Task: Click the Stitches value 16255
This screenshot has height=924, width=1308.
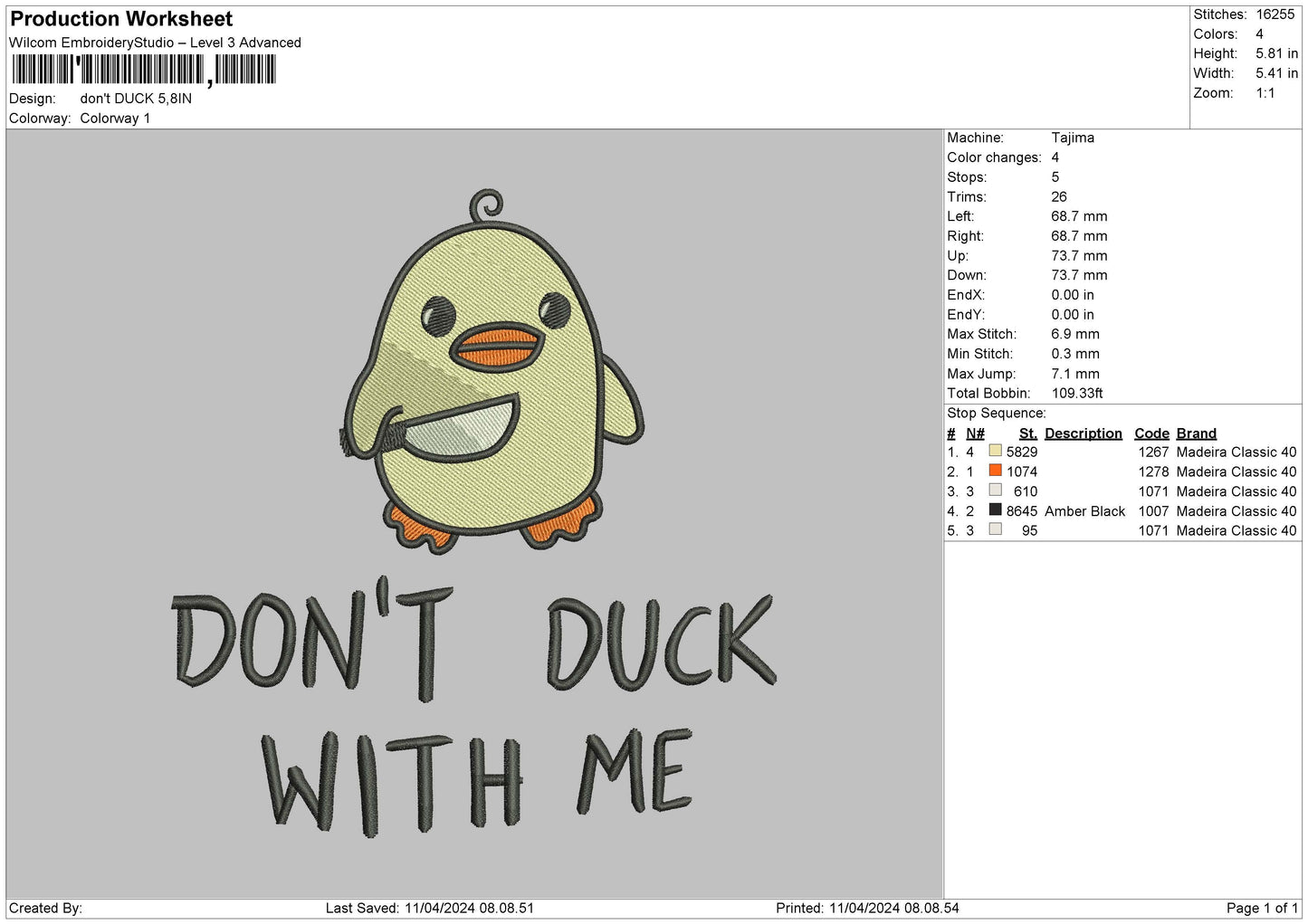Action: pyautogui.click(x=1275, y=14)
